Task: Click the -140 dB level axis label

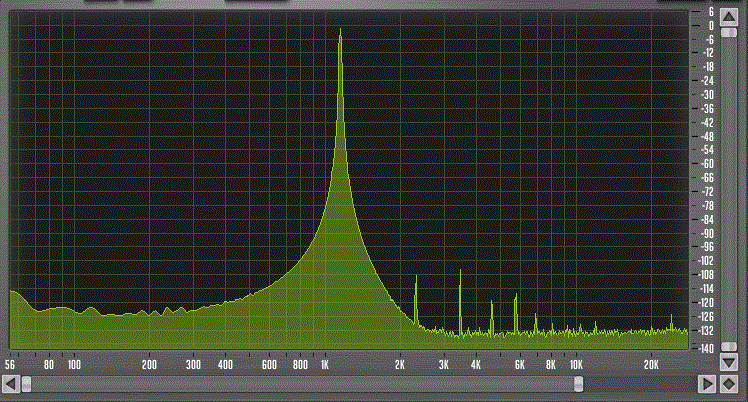Action: 706,349
